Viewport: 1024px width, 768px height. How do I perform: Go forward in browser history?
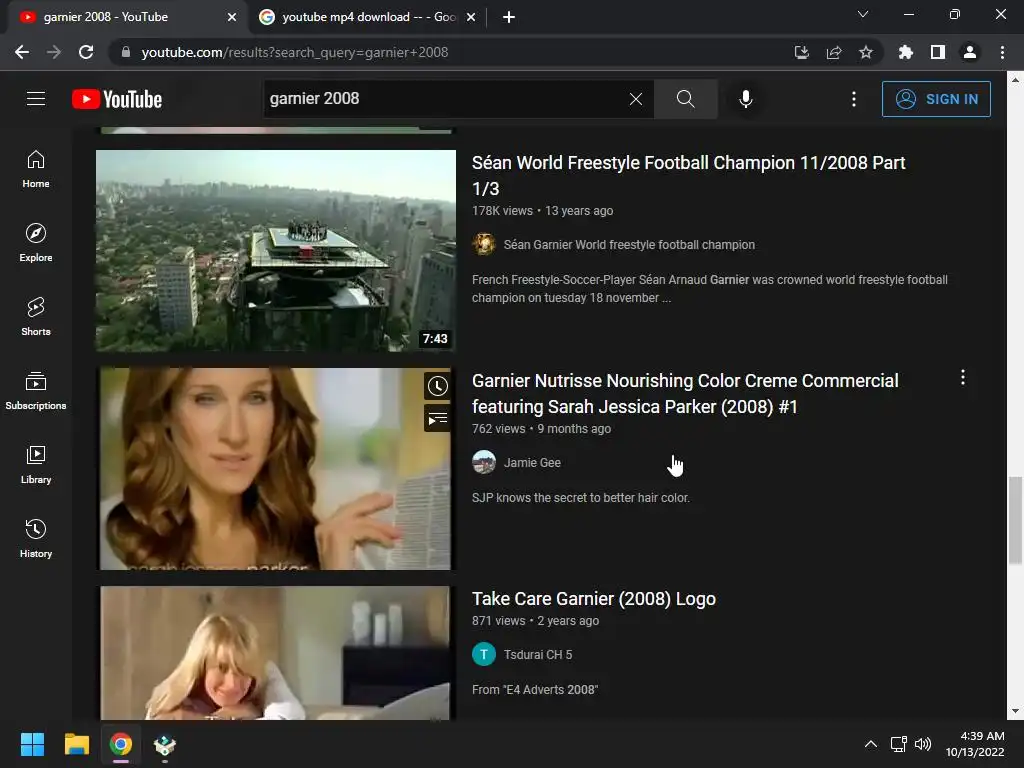click(x=54, y=52)
